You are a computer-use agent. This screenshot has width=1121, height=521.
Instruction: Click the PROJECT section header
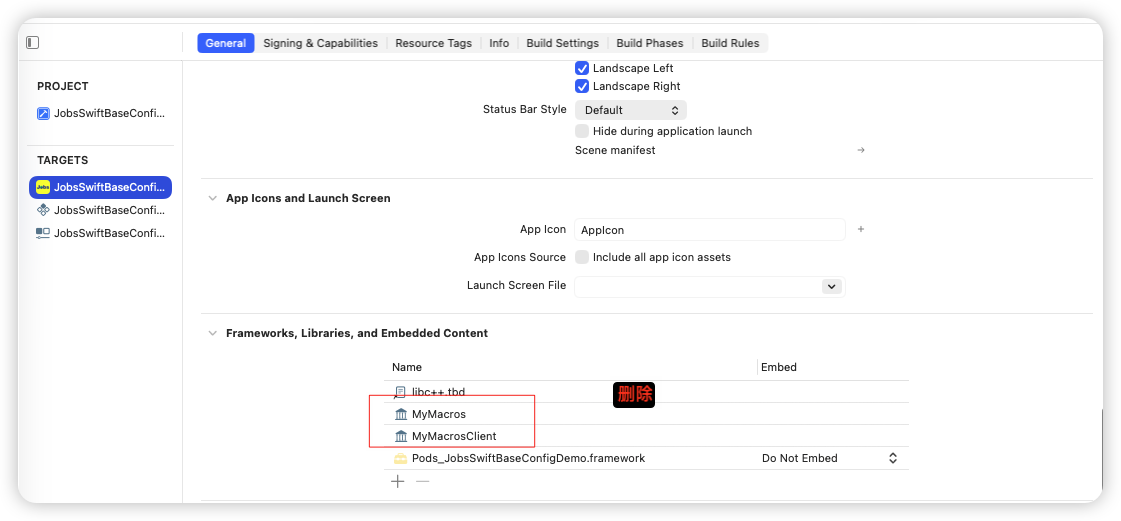click(63, 86)
